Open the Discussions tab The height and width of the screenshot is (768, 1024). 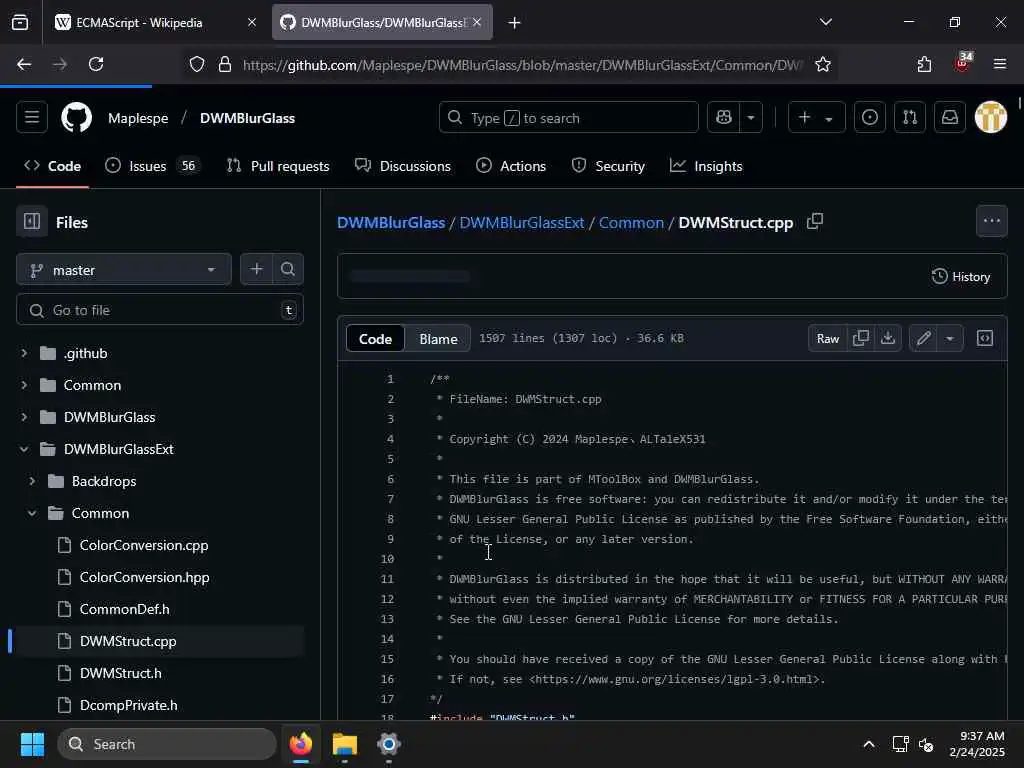402,166
